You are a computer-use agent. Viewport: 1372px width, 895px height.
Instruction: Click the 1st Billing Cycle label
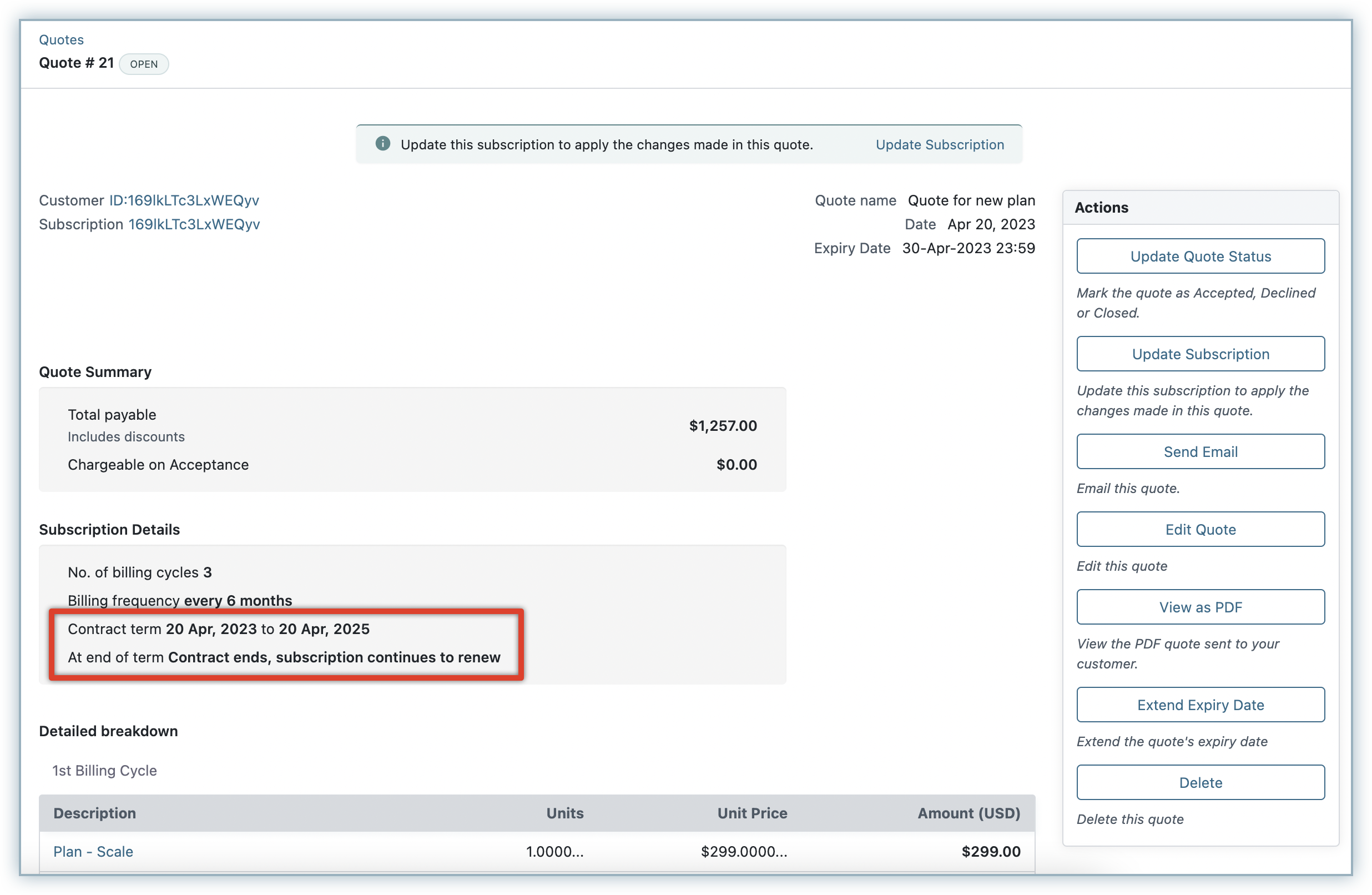(104, 771)
